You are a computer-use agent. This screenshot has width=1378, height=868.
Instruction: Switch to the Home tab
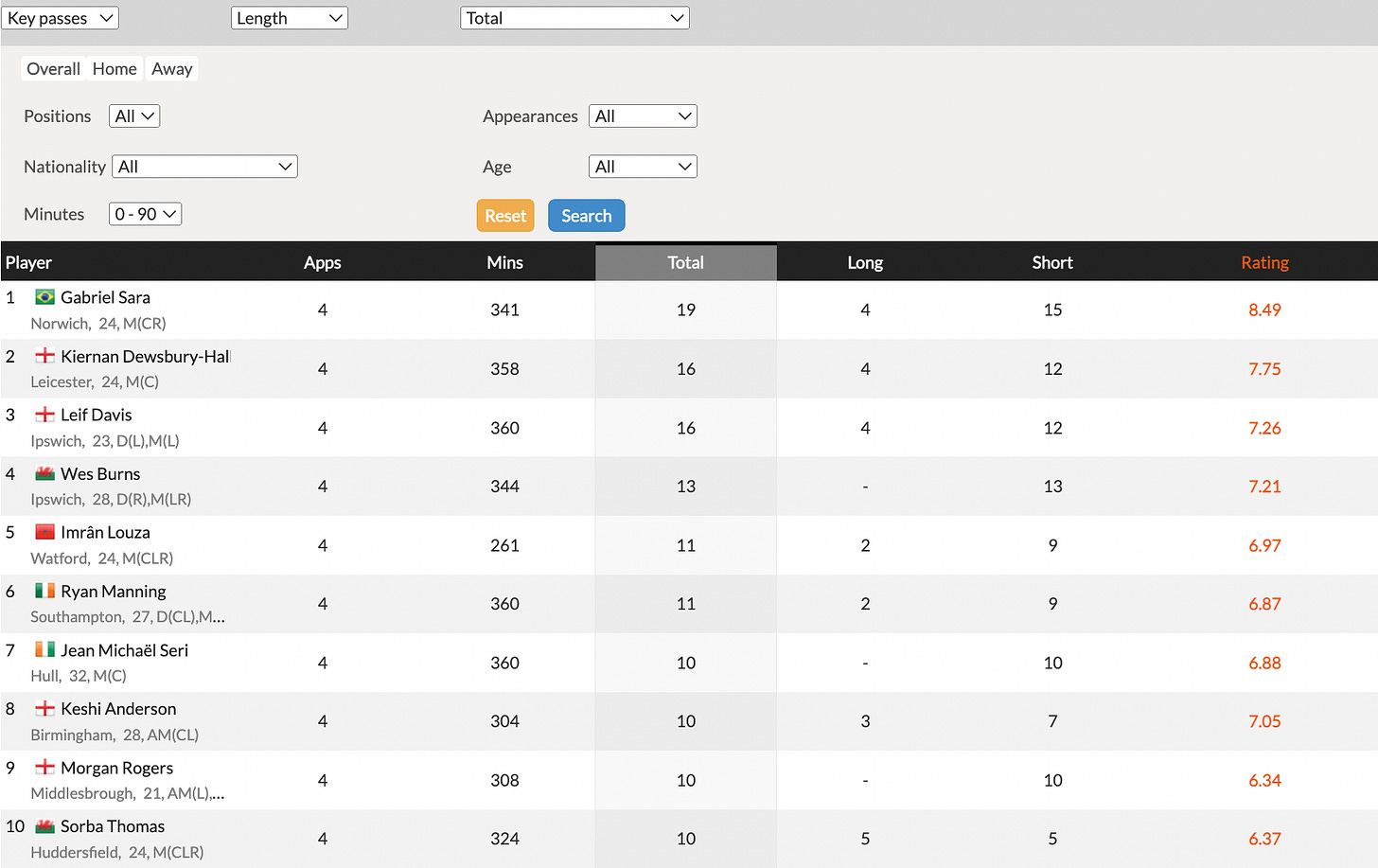(115, 69)
